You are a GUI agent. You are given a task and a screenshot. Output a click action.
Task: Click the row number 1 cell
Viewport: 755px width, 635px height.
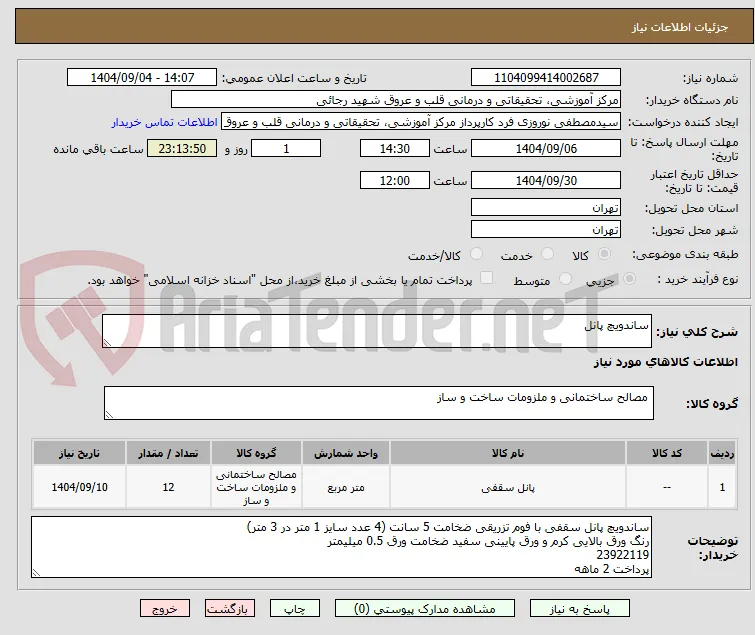[722, 487]
